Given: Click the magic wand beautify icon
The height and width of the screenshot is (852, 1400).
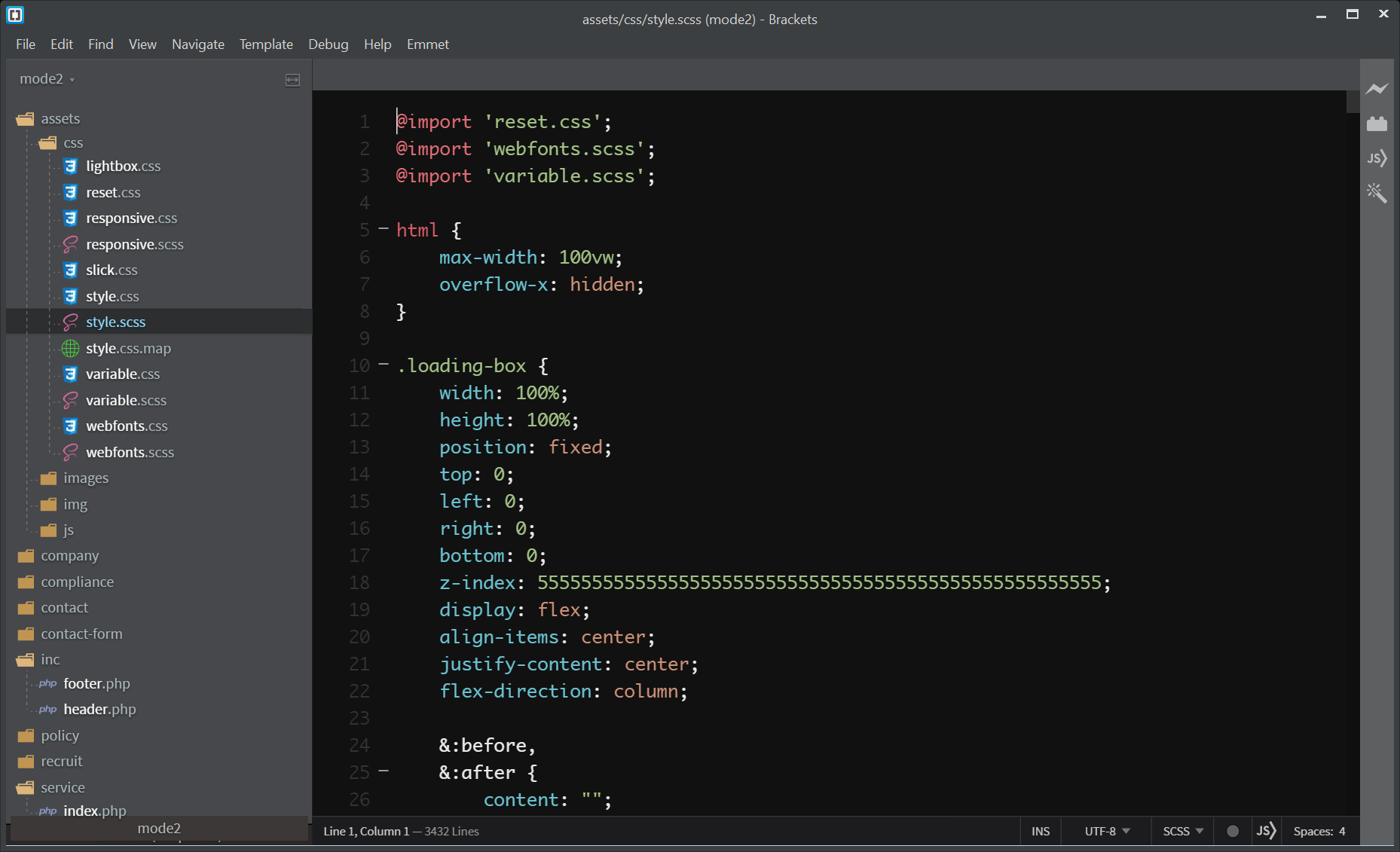Looking at the screenshot, I should tap(1377, 193).
